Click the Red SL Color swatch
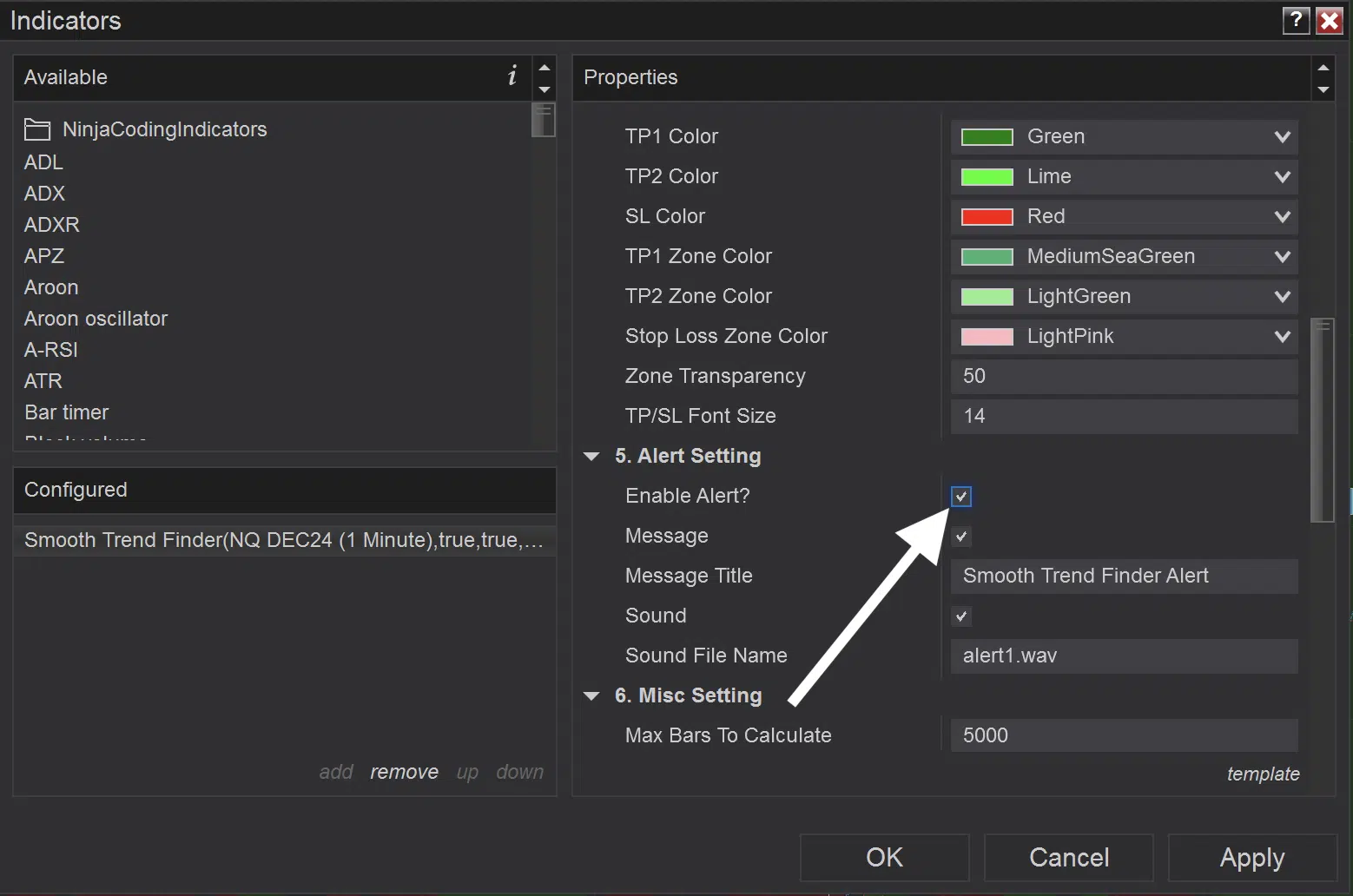The height and width of the screenshot is (896, 1353). click(x=987, y=216)
